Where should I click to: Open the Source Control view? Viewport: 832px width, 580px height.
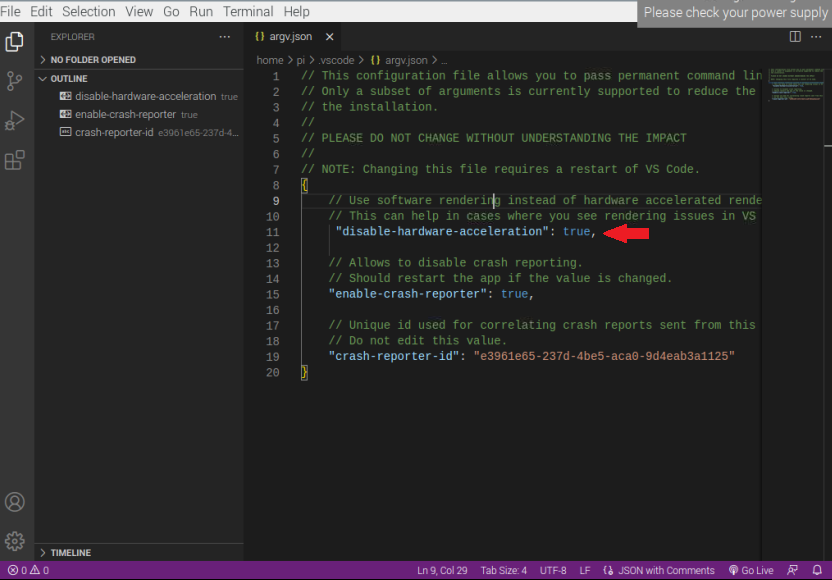[x=15, y=81]
